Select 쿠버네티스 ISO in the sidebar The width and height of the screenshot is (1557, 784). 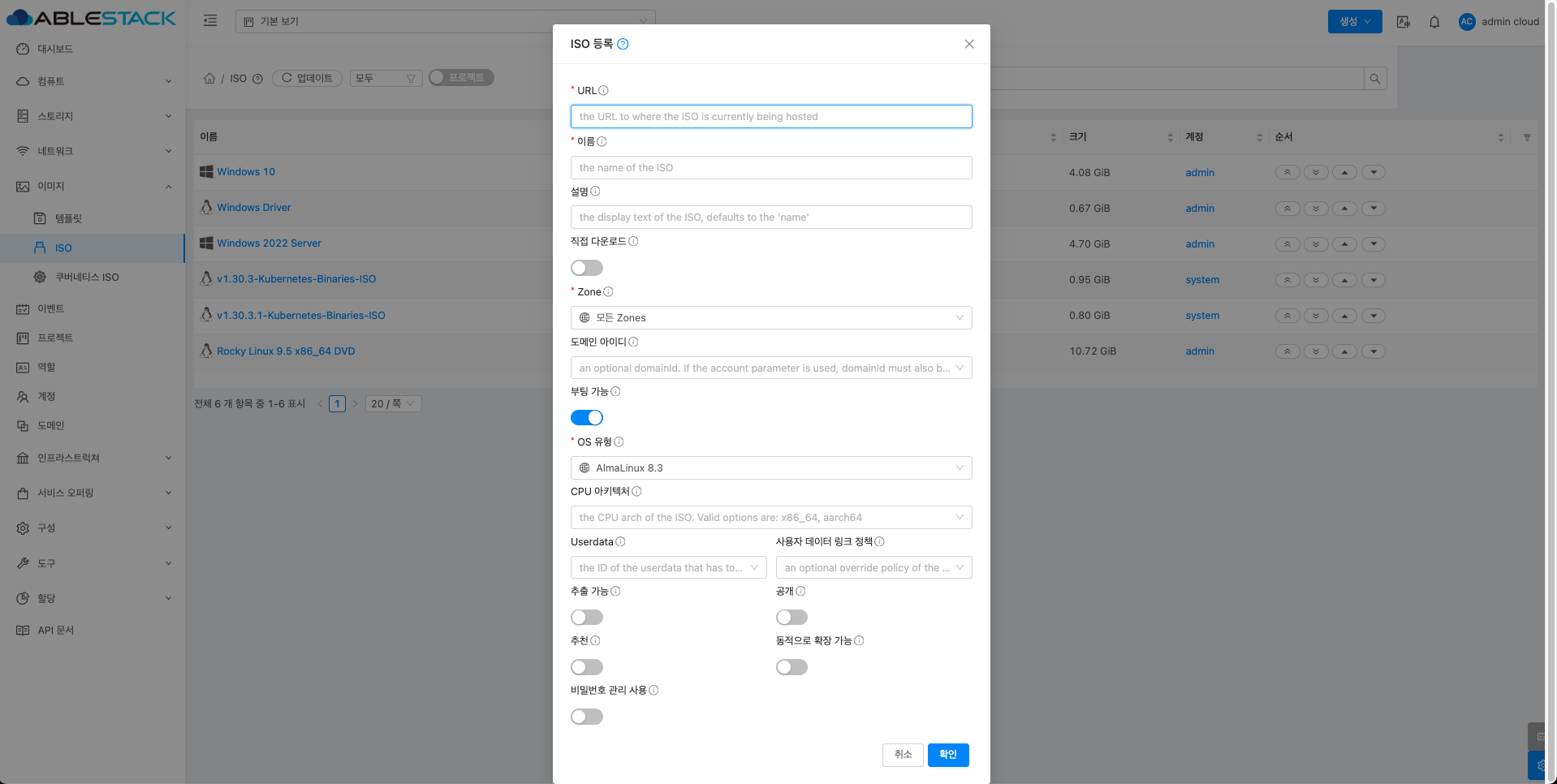(x=86, y=278)
